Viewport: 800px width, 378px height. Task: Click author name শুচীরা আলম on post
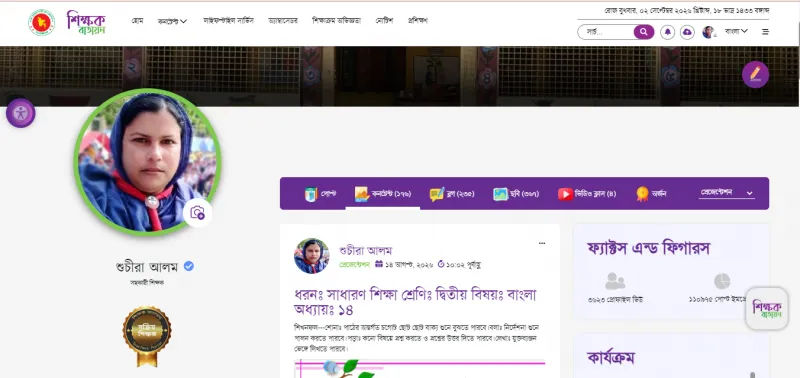365,250
